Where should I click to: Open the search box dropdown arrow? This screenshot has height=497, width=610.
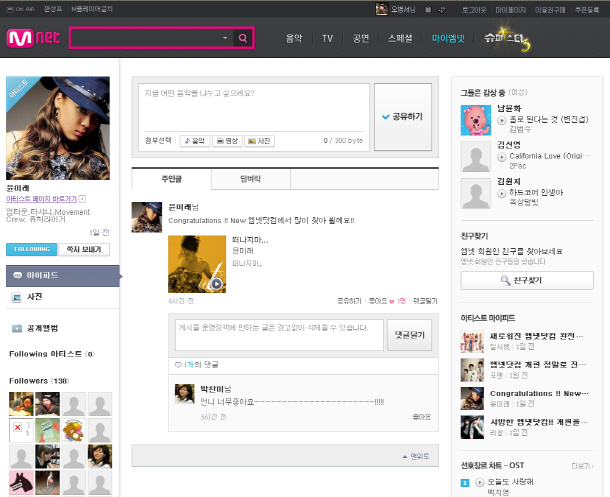(225, 38)
